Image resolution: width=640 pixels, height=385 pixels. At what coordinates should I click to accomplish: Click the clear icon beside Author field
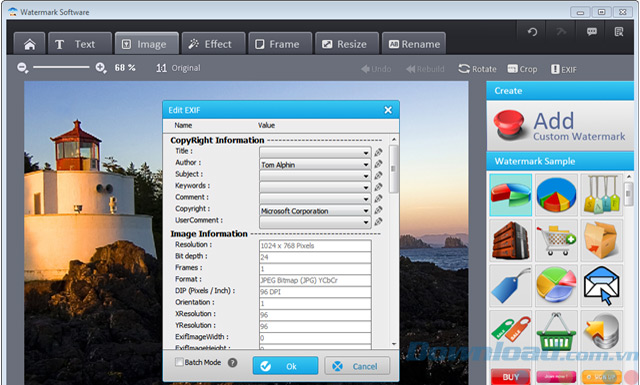378,164
